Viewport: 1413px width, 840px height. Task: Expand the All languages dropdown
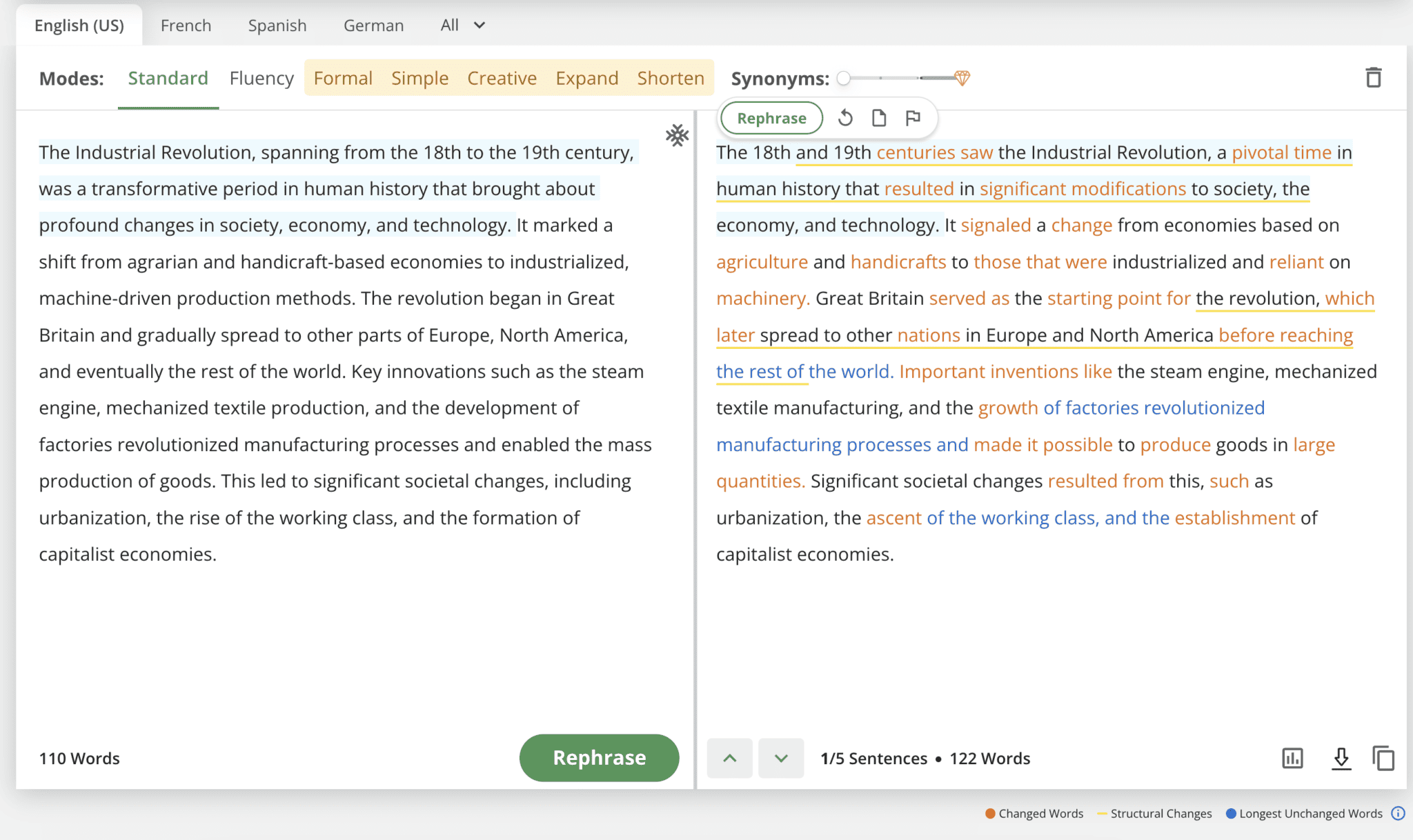(463, 26)
